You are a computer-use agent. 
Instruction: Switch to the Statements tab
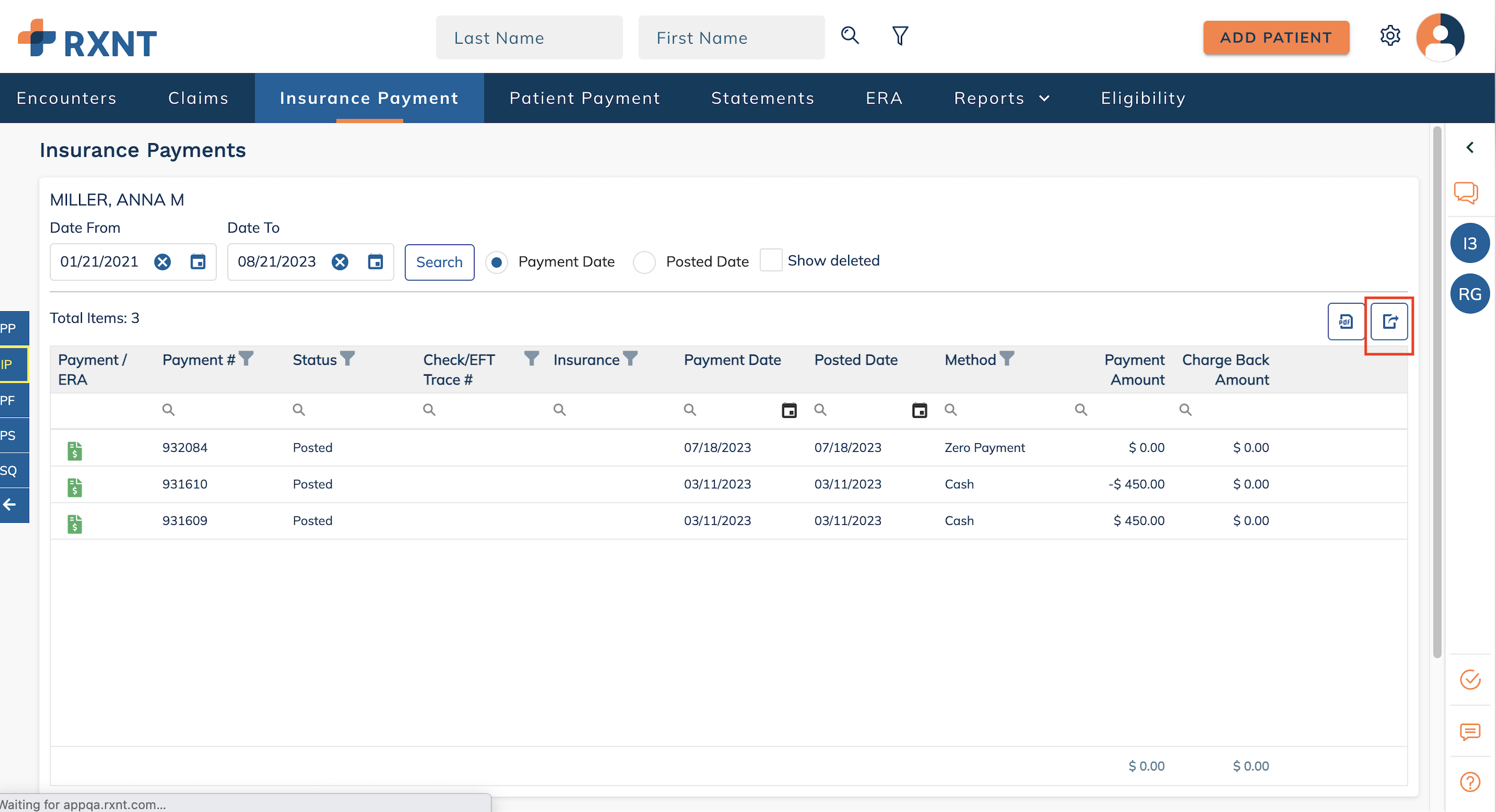pos(763,98)
